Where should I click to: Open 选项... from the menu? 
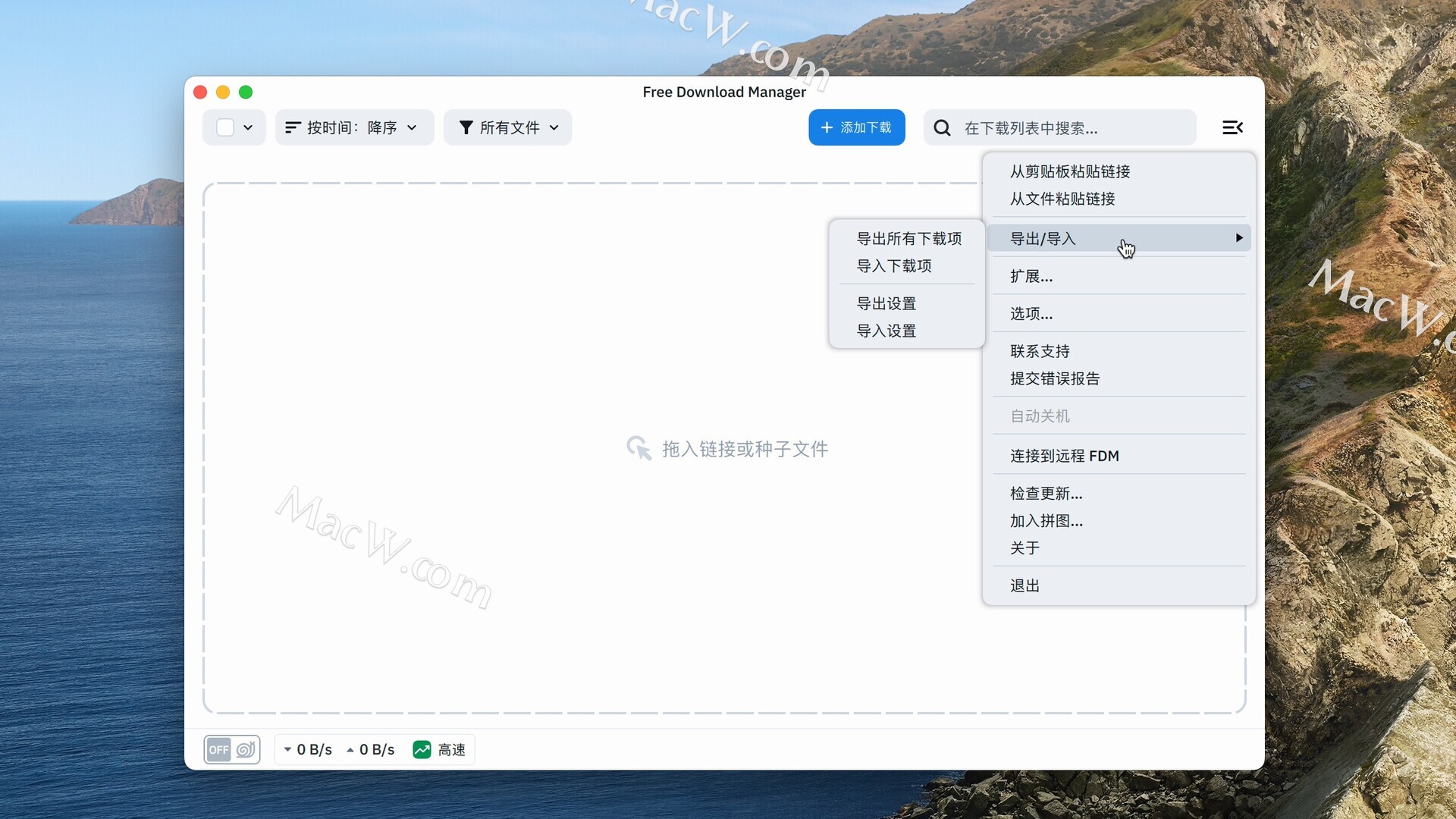pos(1031,314)
